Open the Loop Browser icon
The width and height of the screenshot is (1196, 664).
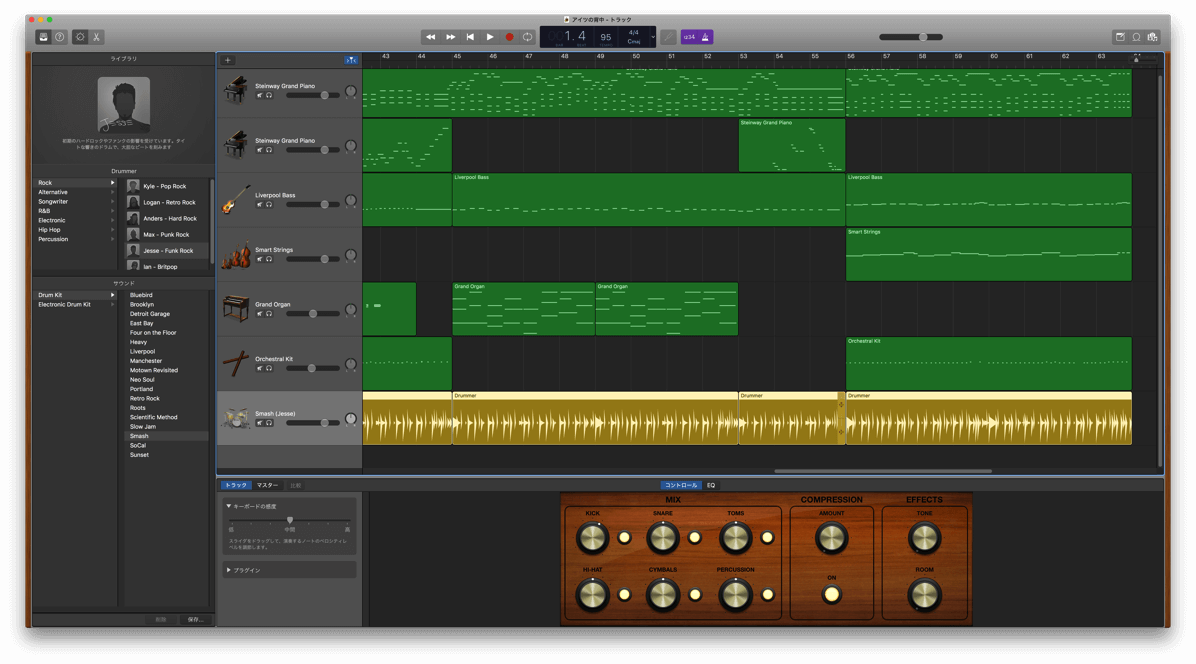point(1136,37)
